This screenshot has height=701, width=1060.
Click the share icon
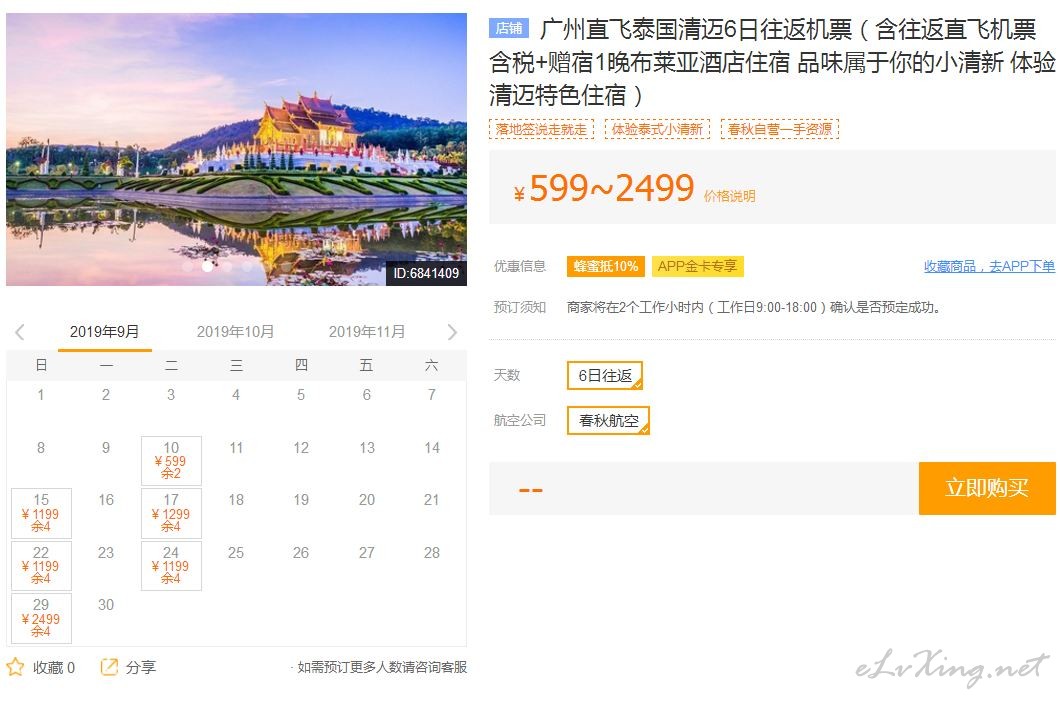109,667
